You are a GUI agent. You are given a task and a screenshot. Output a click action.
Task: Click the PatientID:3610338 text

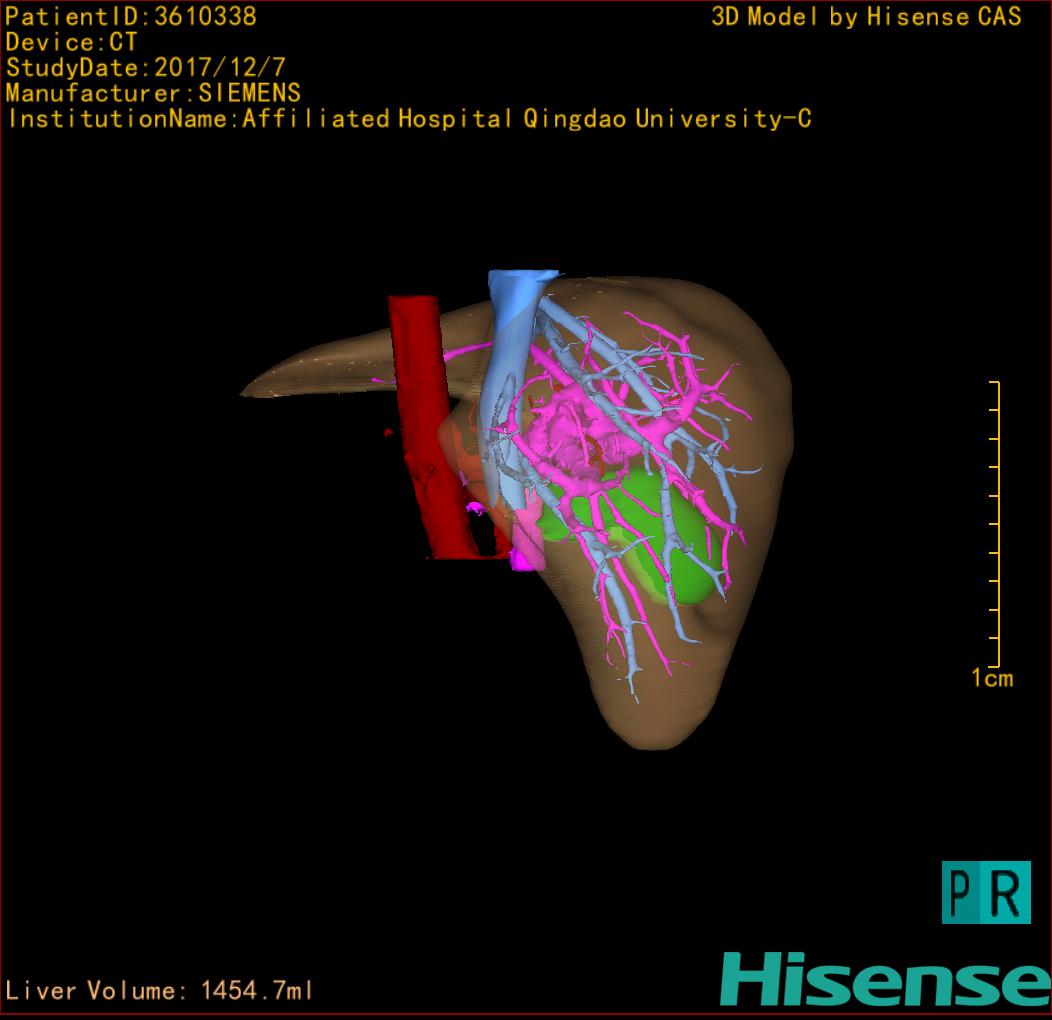pos(131,17)
